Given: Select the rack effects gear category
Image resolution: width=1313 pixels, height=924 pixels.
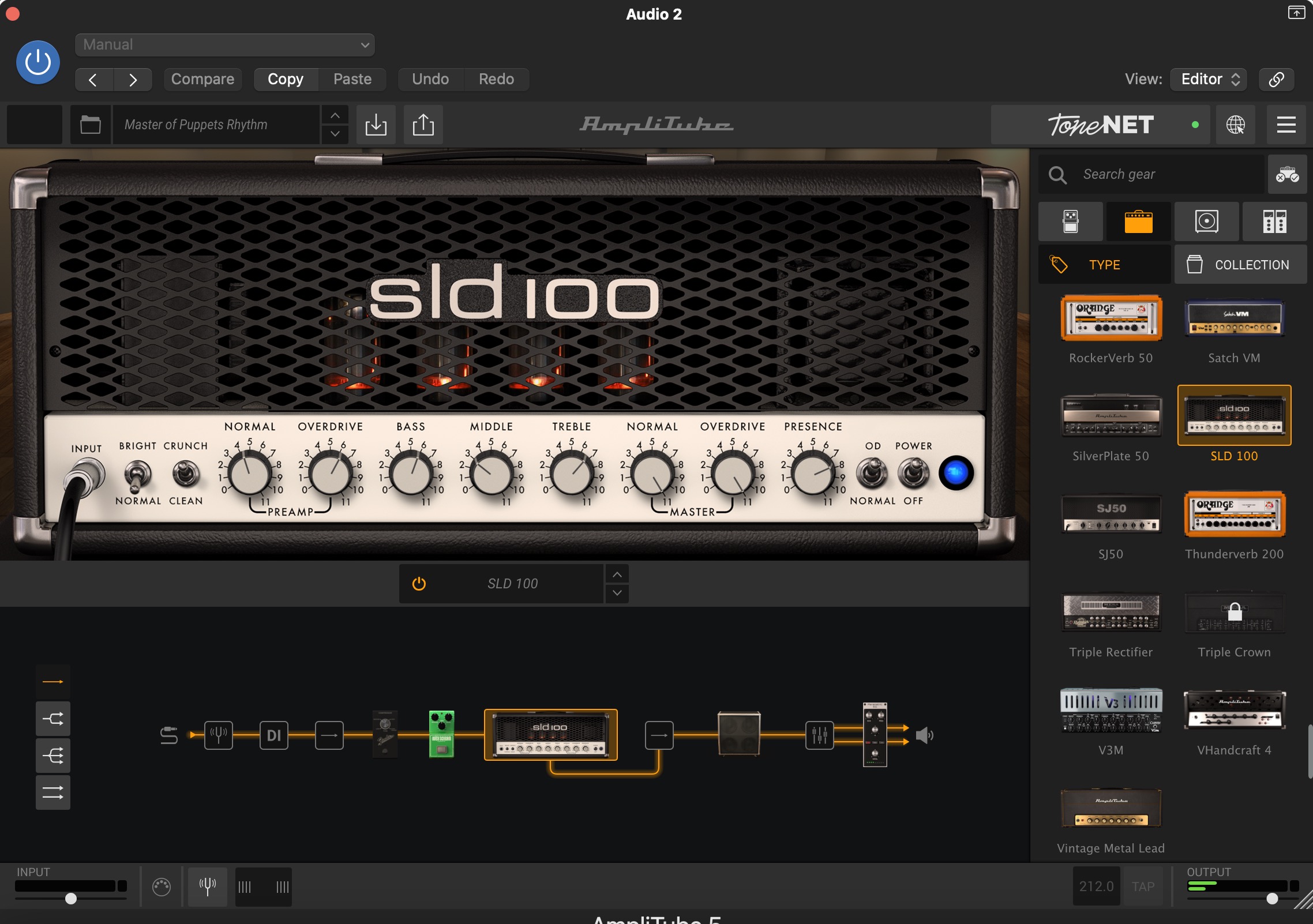Looking at the screenshot, I should tap(1275, 221).
